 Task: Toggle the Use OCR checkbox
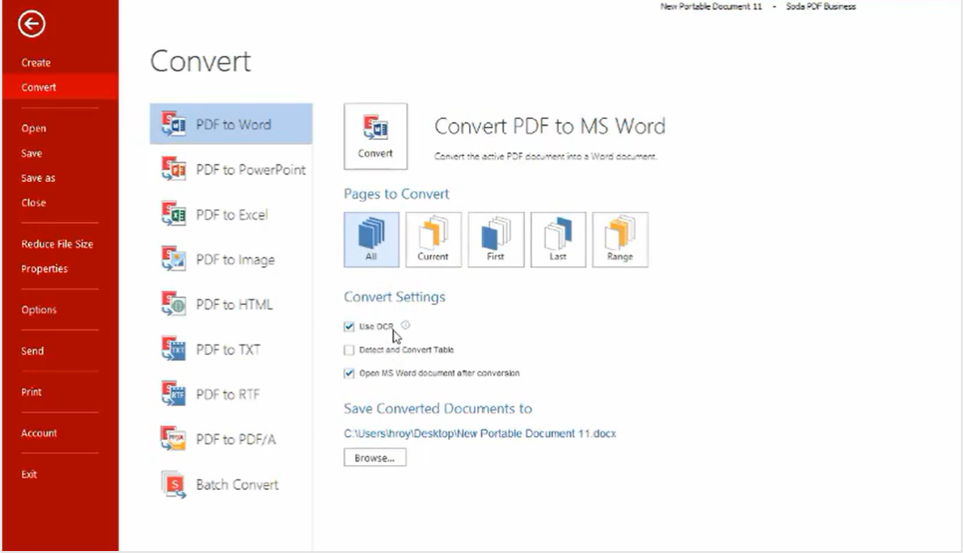coord(349,326)
